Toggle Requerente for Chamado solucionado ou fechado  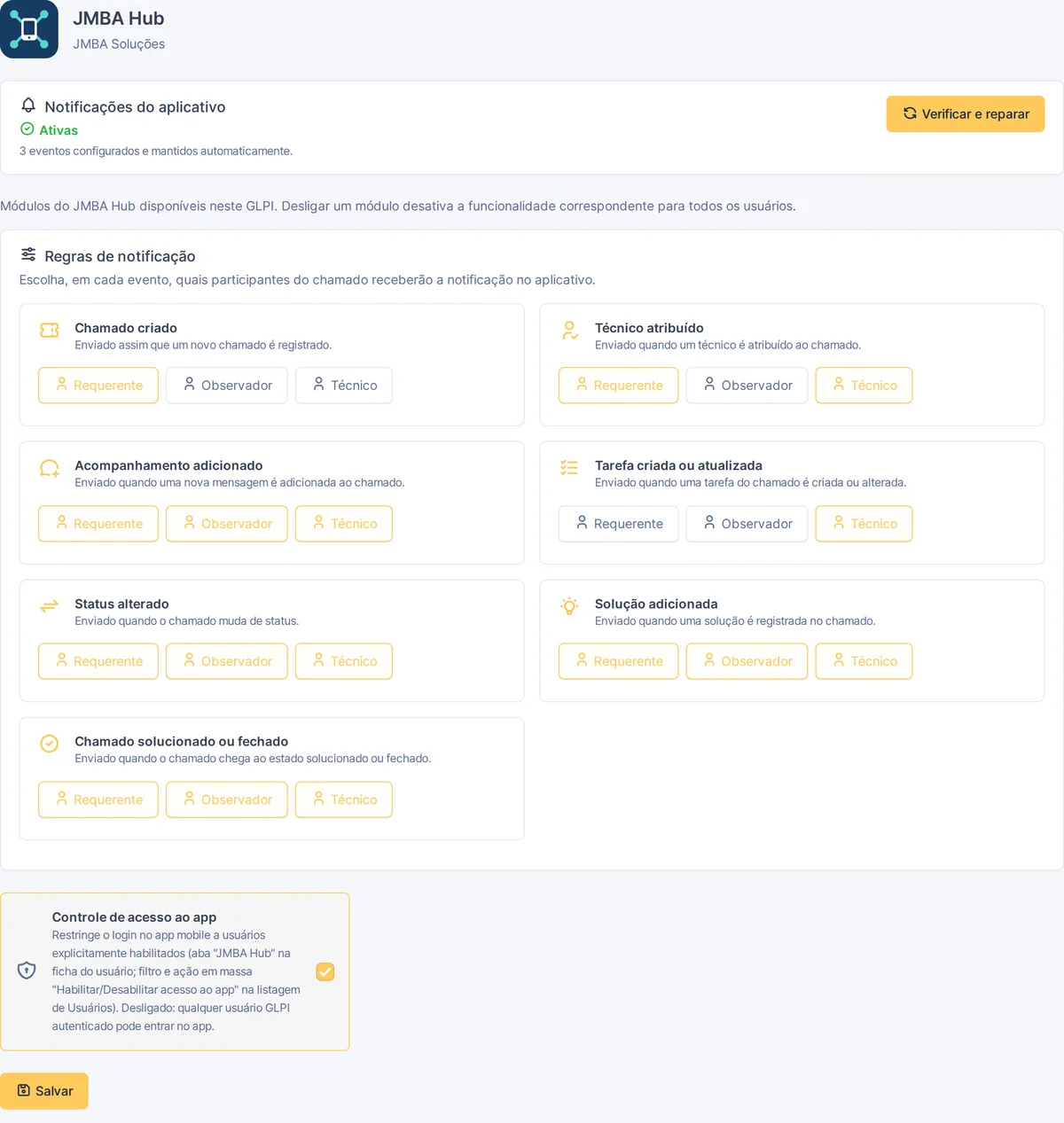point(98,799)
